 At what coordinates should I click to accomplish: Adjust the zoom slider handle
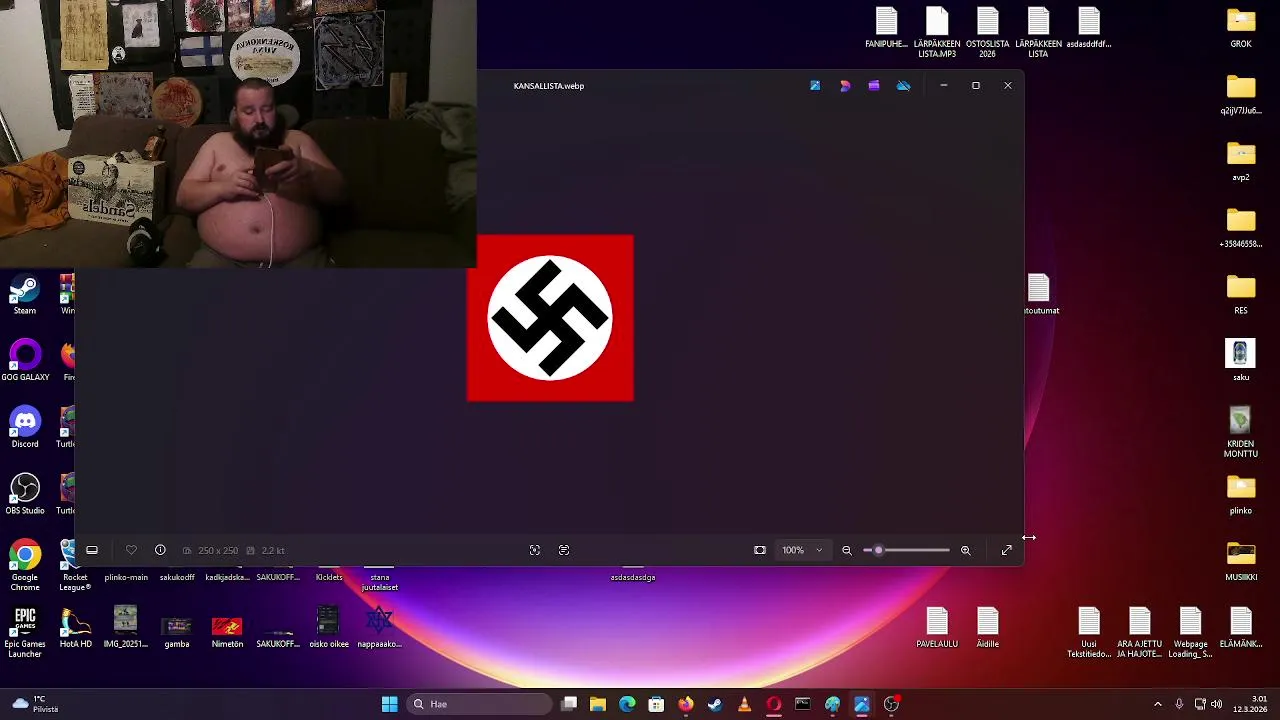[878, 550]
